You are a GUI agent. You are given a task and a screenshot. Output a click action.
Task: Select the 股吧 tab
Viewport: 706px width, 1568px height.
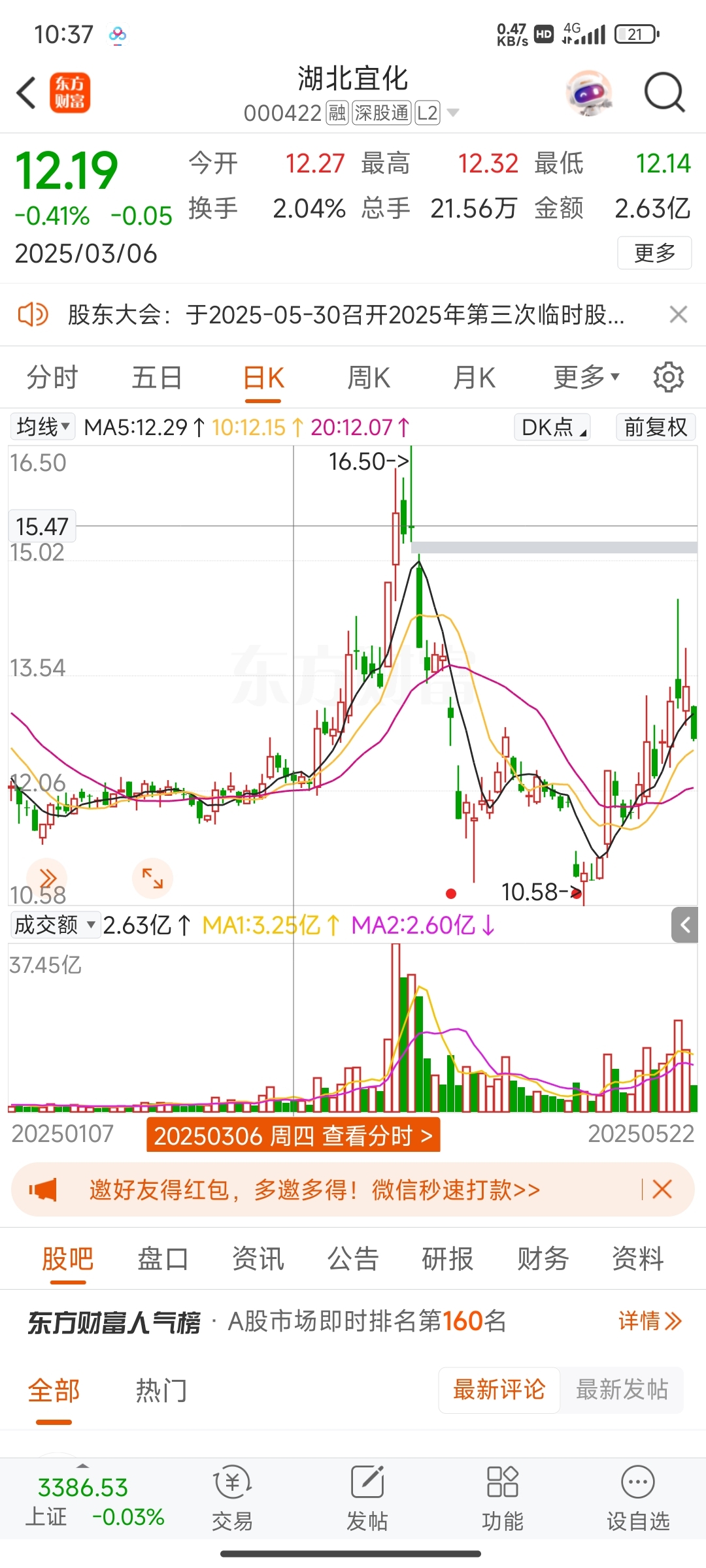(x=68, y=1258)
